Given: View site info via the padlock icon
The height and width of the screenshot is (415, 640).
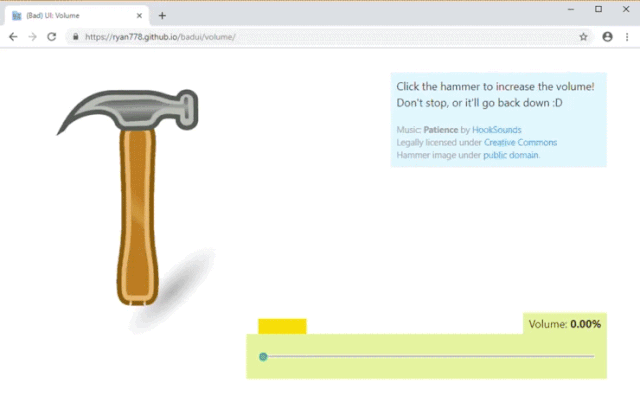Looking at the screenshot, I should tap(76, 37).
